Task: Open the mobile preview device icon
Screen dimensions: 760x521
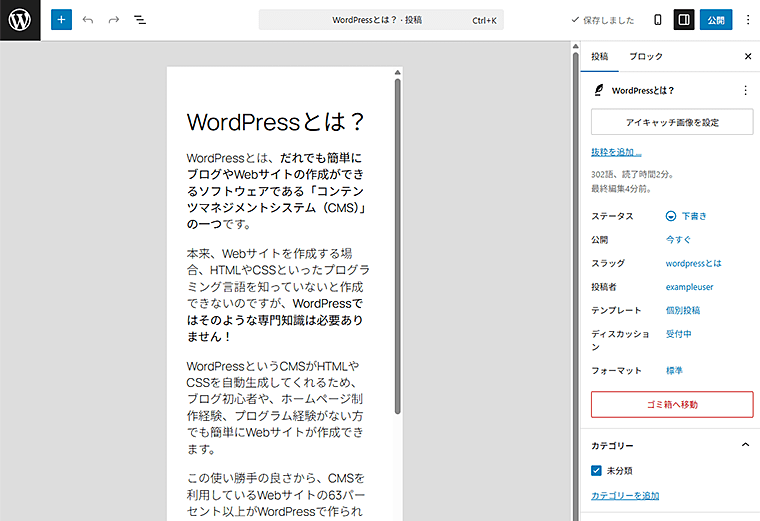Action: 658,20
